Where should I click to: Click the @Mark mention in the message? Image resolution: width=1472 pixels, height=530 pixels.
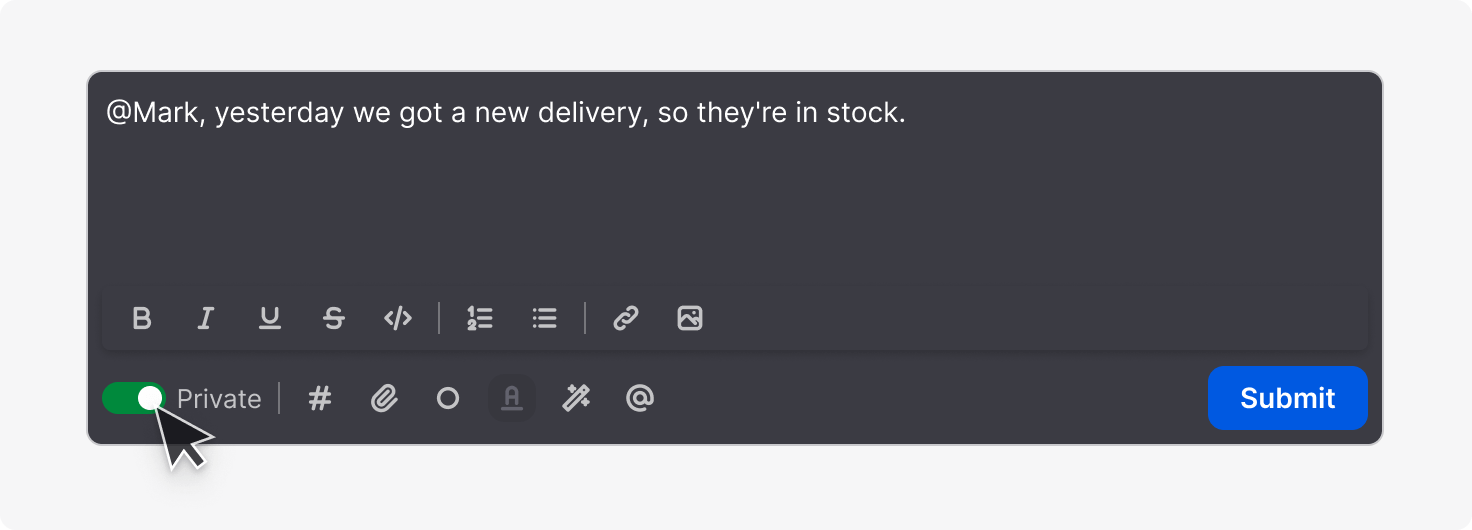(144, 113)
